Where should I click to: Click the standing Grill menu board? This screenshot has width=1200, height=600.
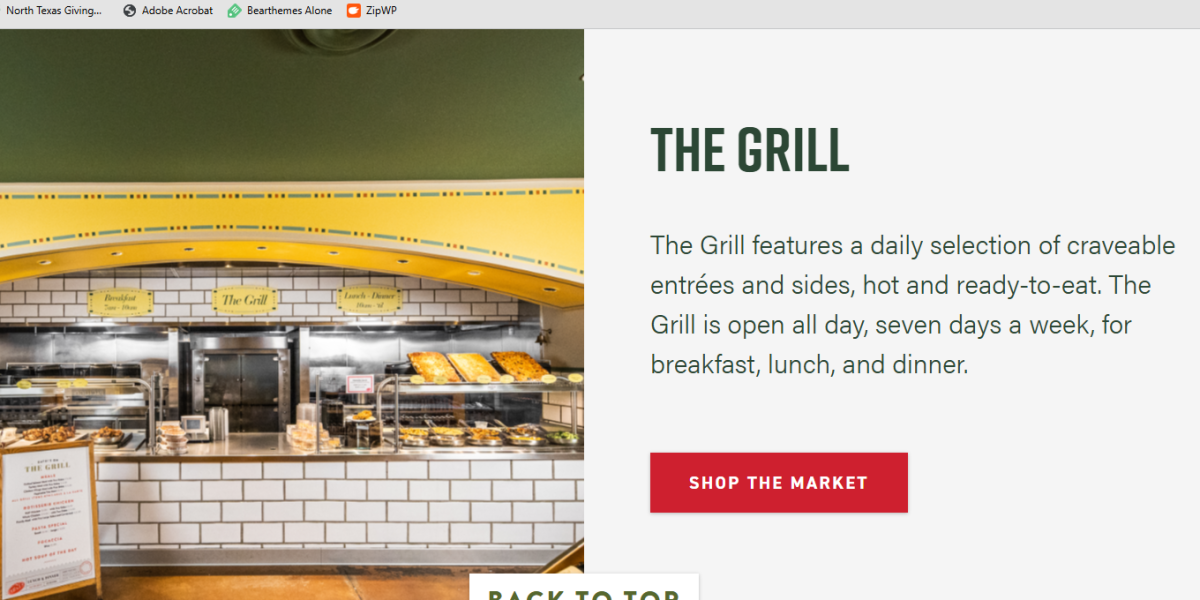click(49, 518)
